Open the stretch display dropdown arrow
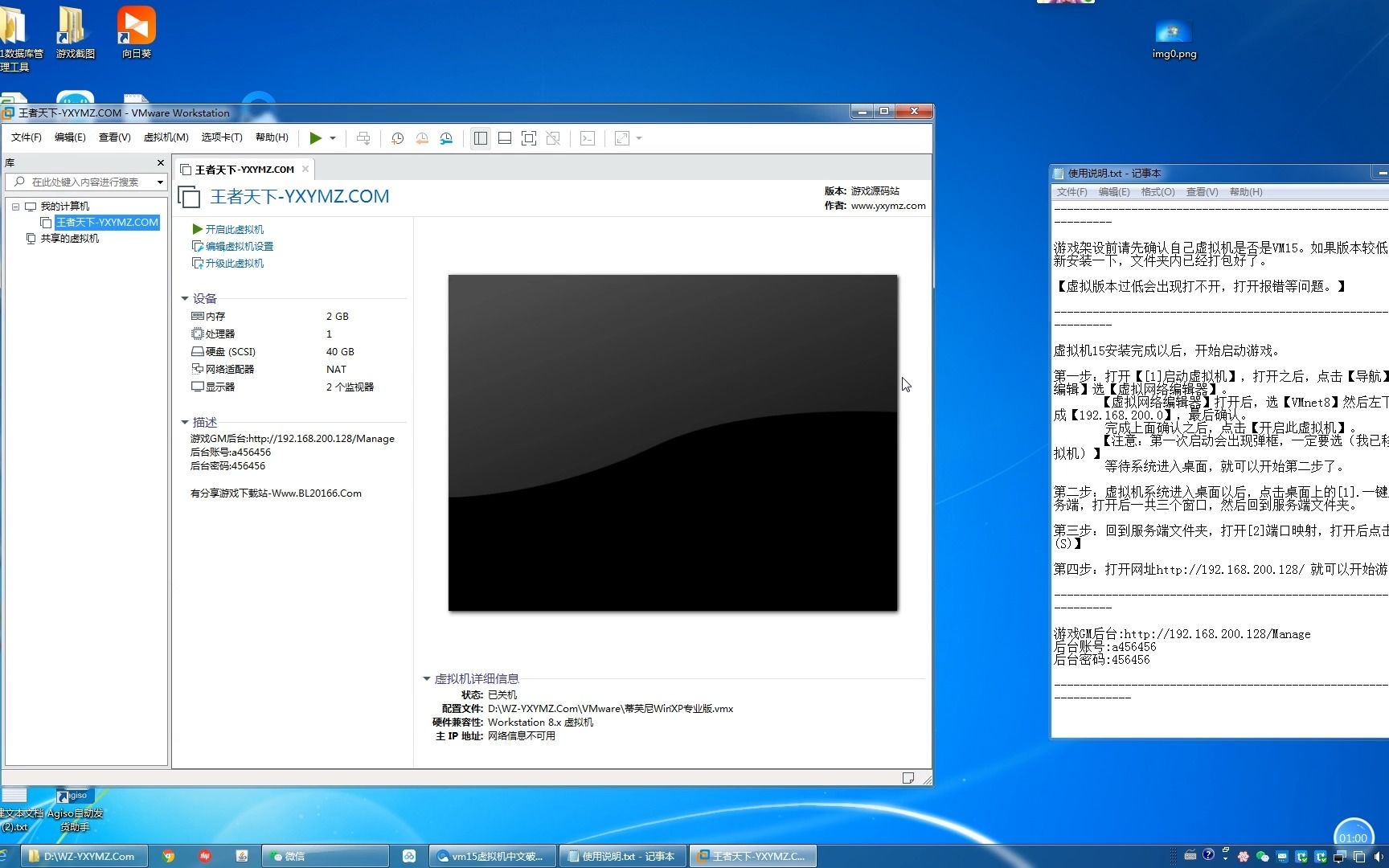 pyautogui.click(x=639, y=138)
